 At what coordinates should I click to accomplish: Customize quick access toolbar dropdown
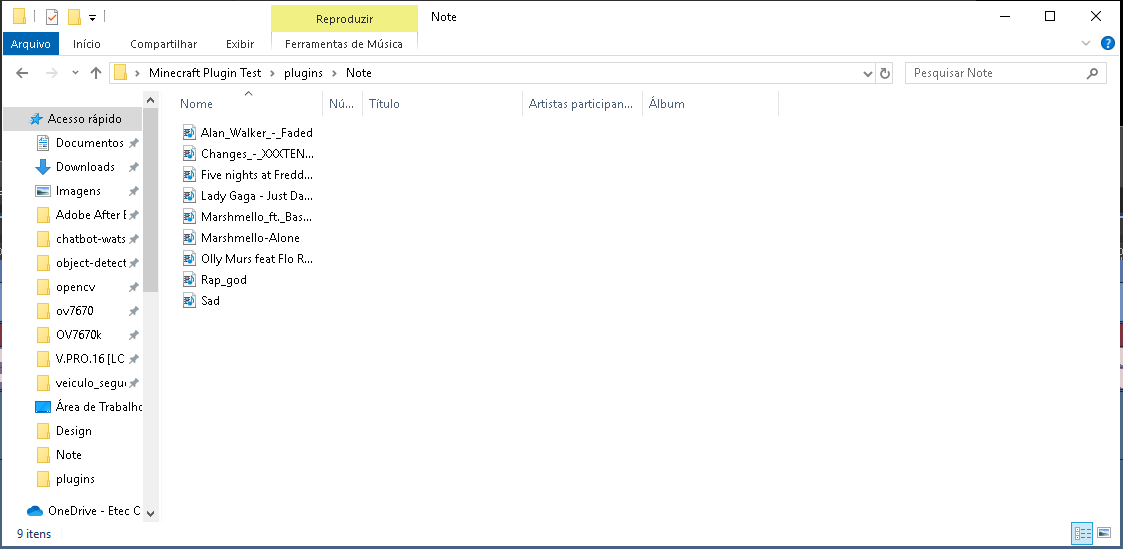tap(92, 17)
